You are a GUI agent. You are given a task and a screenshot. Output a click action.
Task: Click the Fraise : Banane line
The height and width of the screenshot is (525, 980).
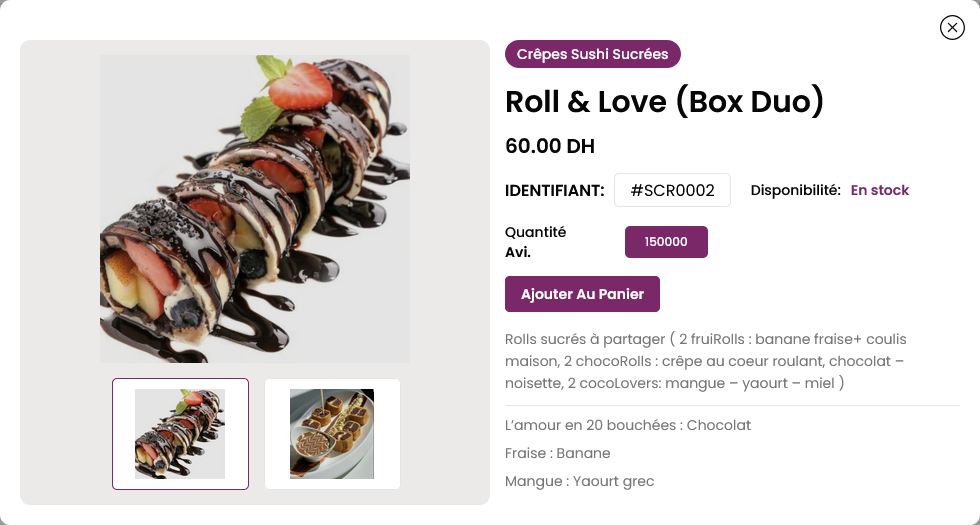point(558,453)
